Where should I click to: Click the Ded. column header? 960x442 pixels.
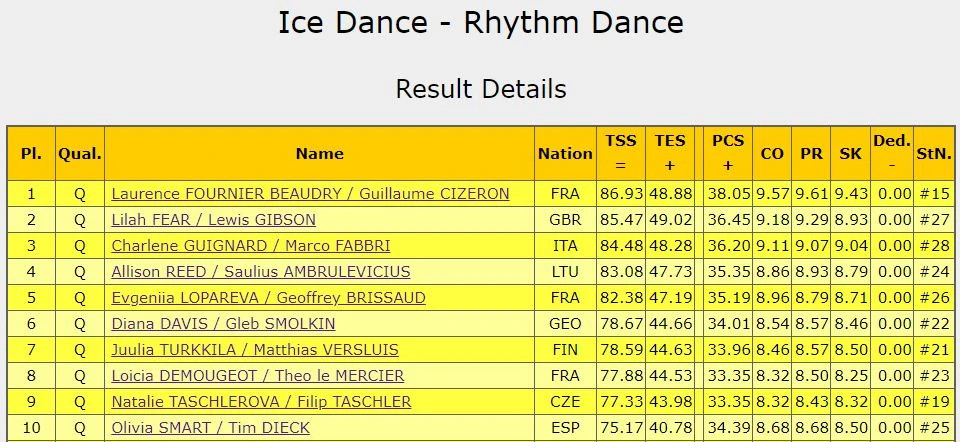pyautogui.click(x=891, y=154)
